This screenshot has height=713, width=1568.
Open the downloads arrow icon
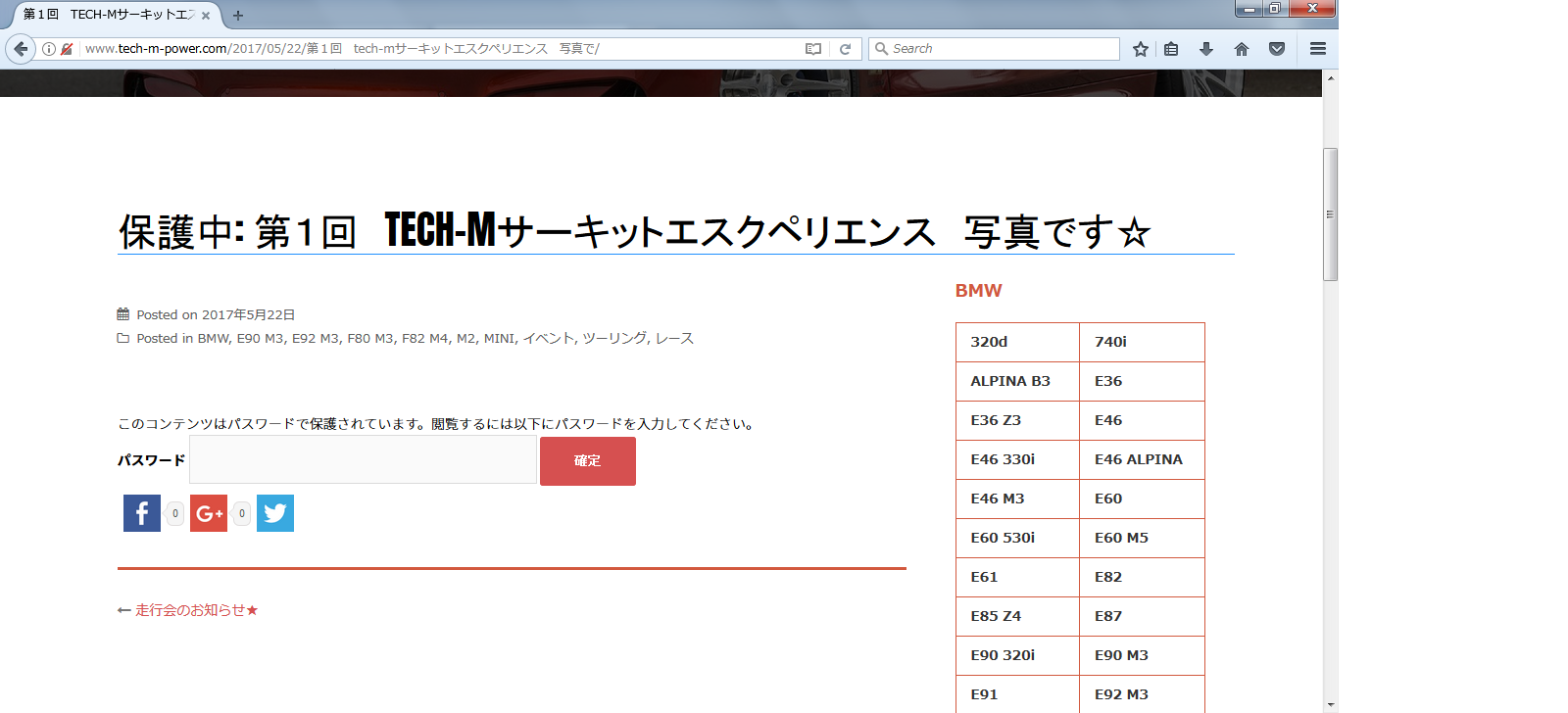pos(1206,49)
